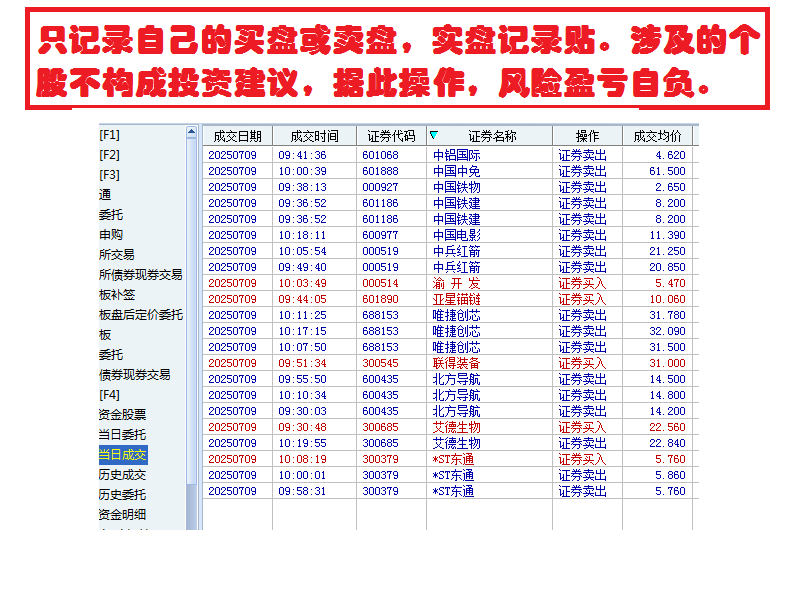Image resolution: width=797 pixels, height=598 pixels.
Task: Click stock code 600977
Action: pyautogui.click(x=380, y=235)
